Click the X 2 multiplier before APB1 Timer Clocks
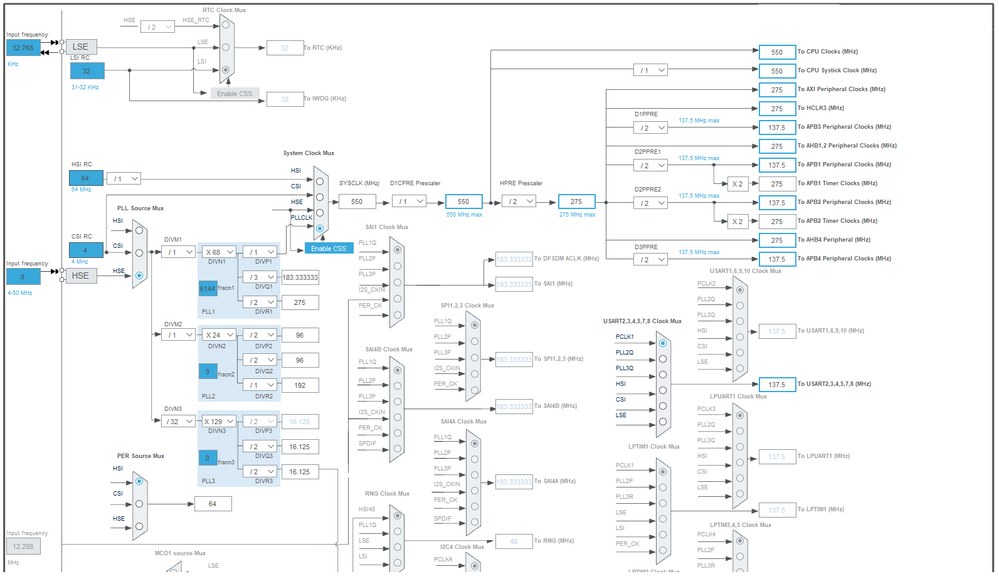This screenshot has width=999, height=578. click(x=737, y=184)
